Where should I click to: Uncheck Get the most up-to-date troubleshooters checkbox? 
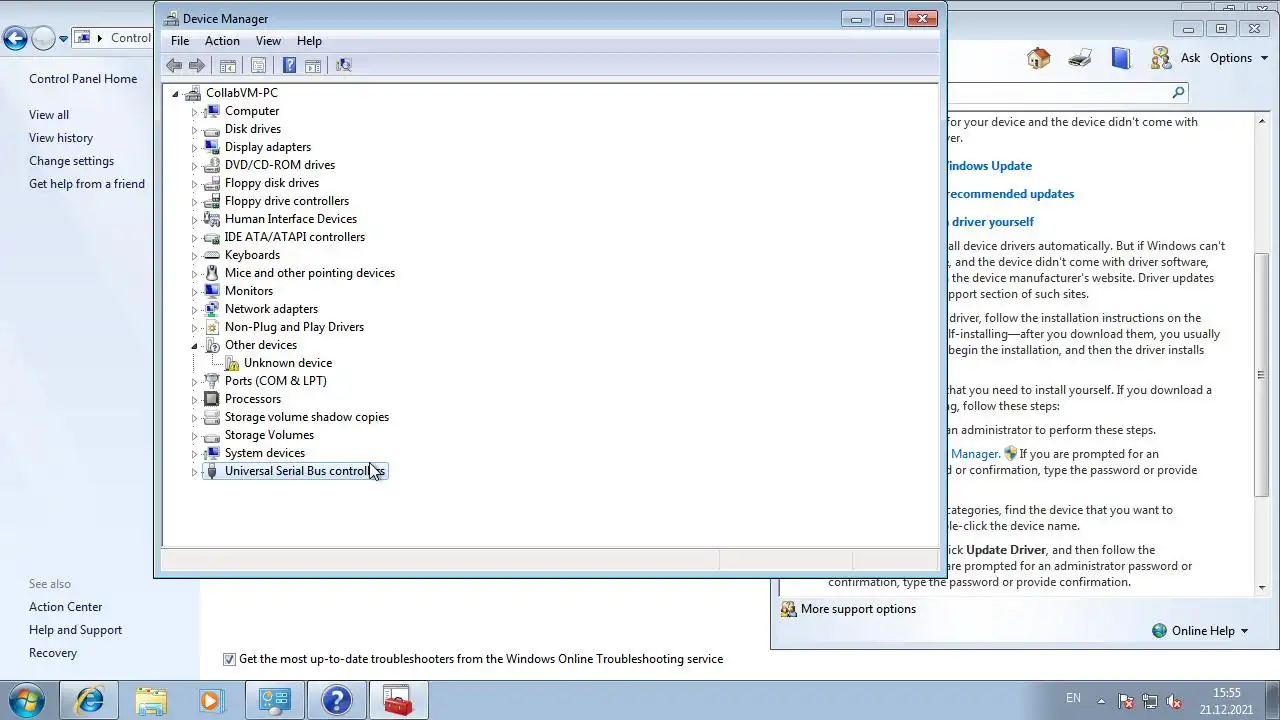point(229,659)
